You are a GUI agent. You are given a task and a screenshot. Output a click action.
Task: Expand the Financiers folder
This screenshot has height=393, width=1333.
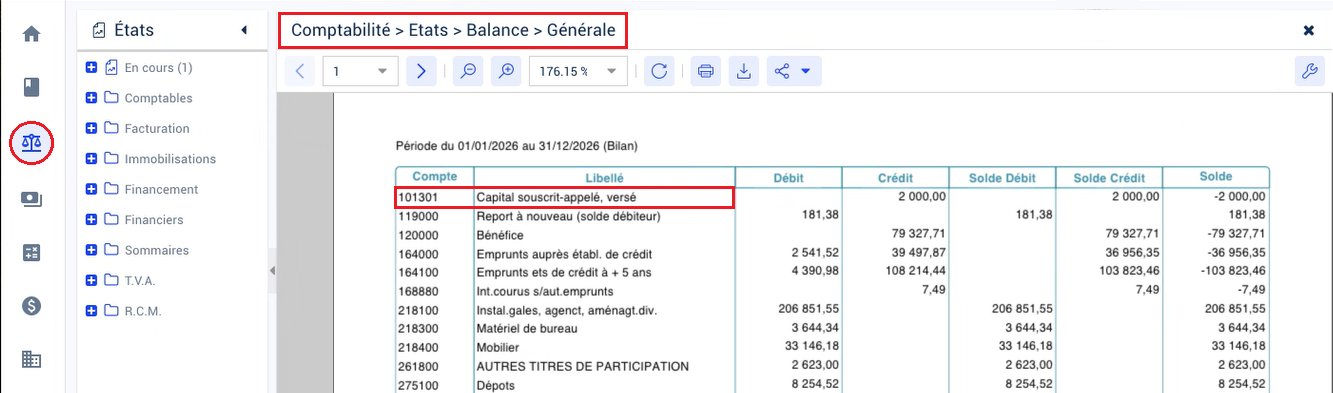[x=92, y=219]
